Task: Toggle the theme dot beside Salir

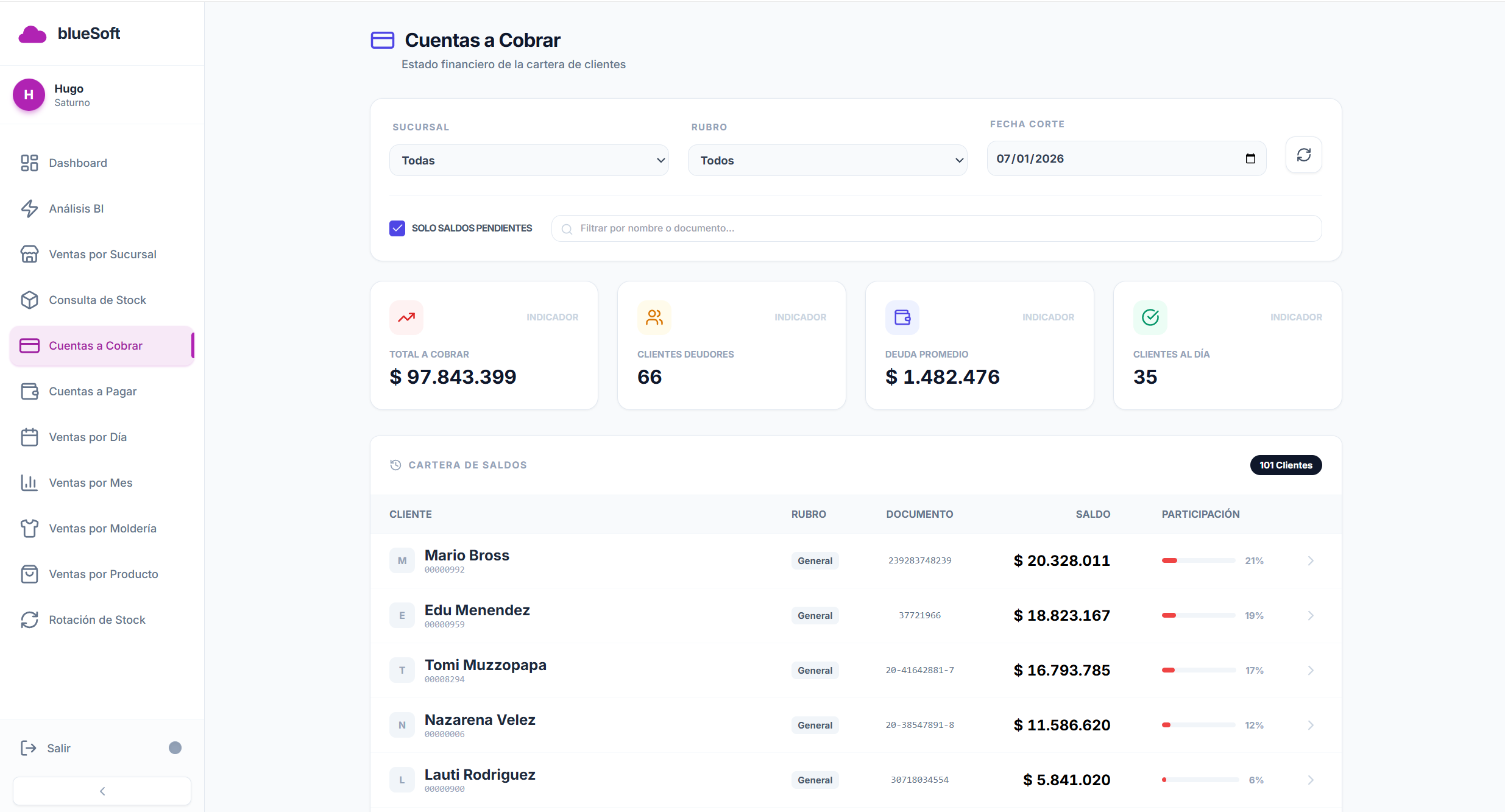Action: coord(175,748)
